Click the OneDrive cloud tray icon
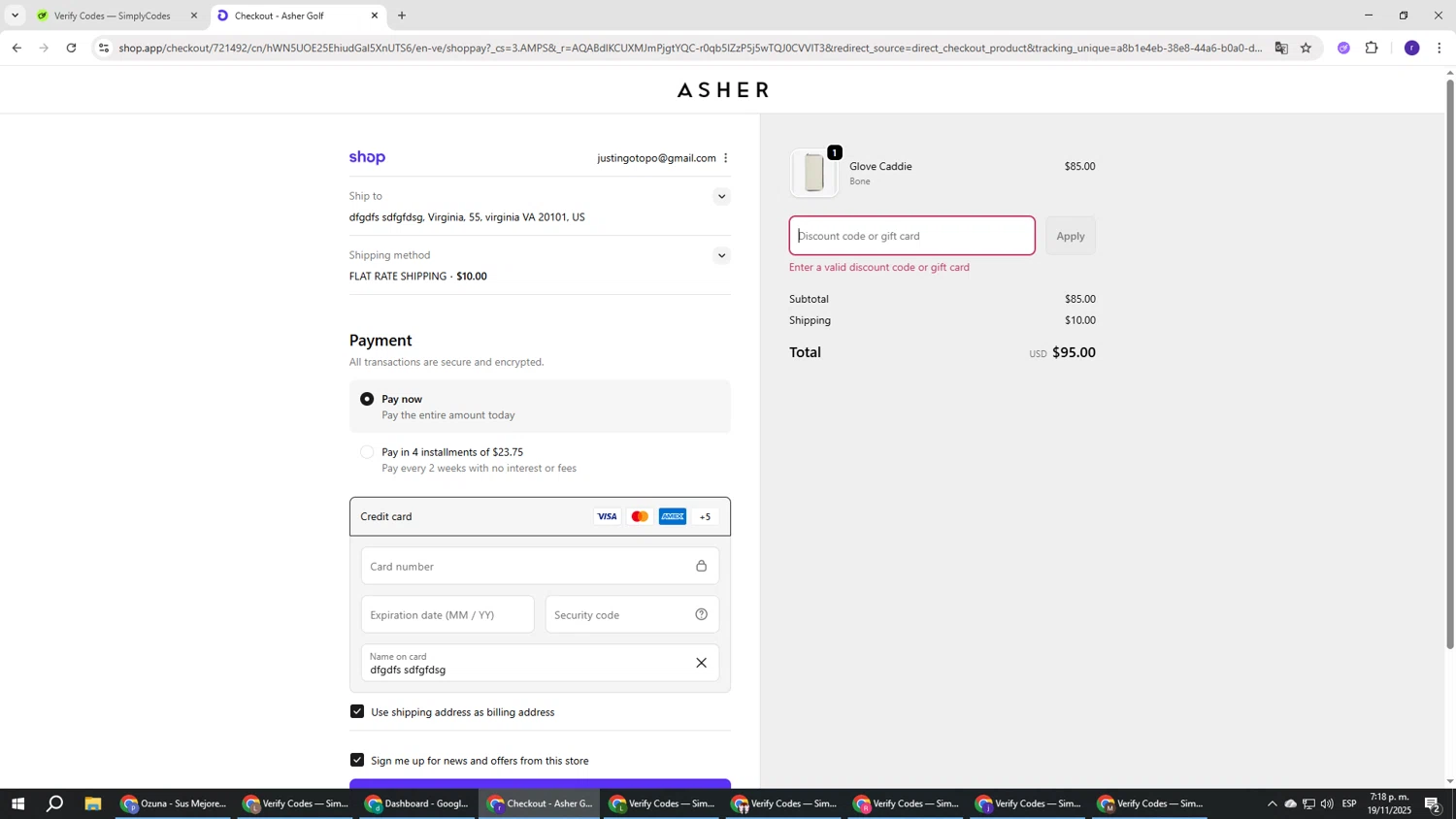Screen dimensions: 1456x819 [1290, 803]
